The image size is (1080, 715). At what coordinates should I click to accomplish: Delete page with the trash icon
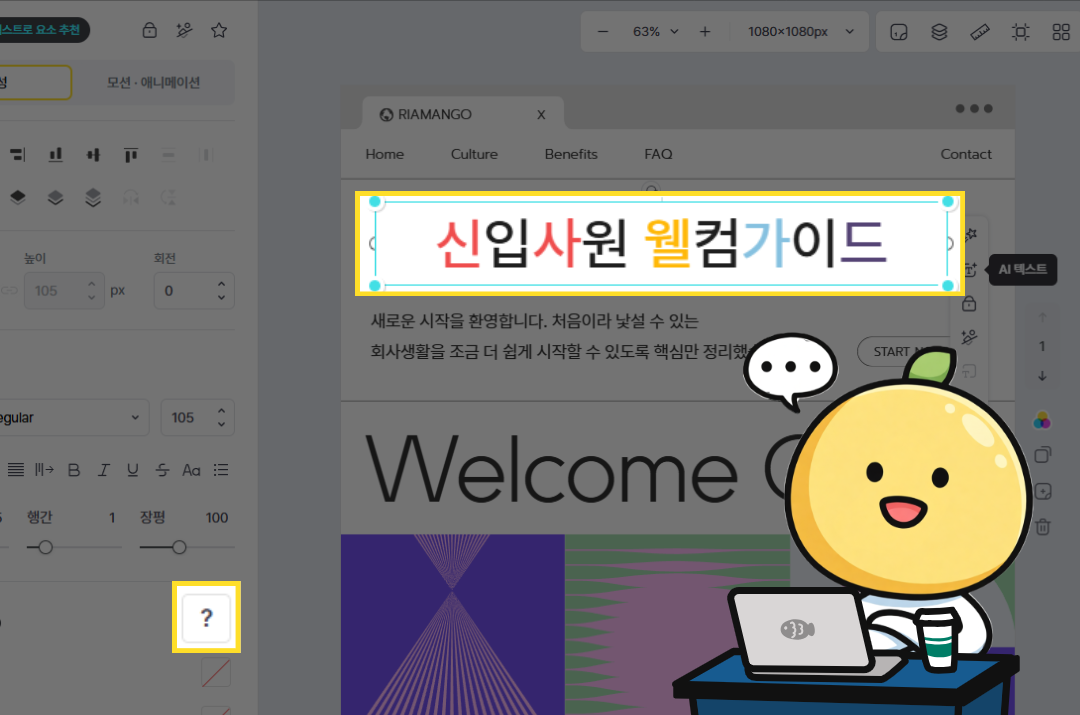(1043, 527)
